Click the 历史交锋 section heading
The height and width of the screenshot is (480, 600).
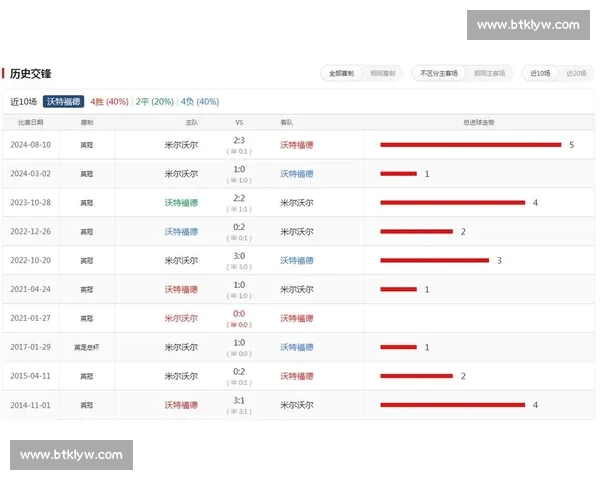point(30,73)
